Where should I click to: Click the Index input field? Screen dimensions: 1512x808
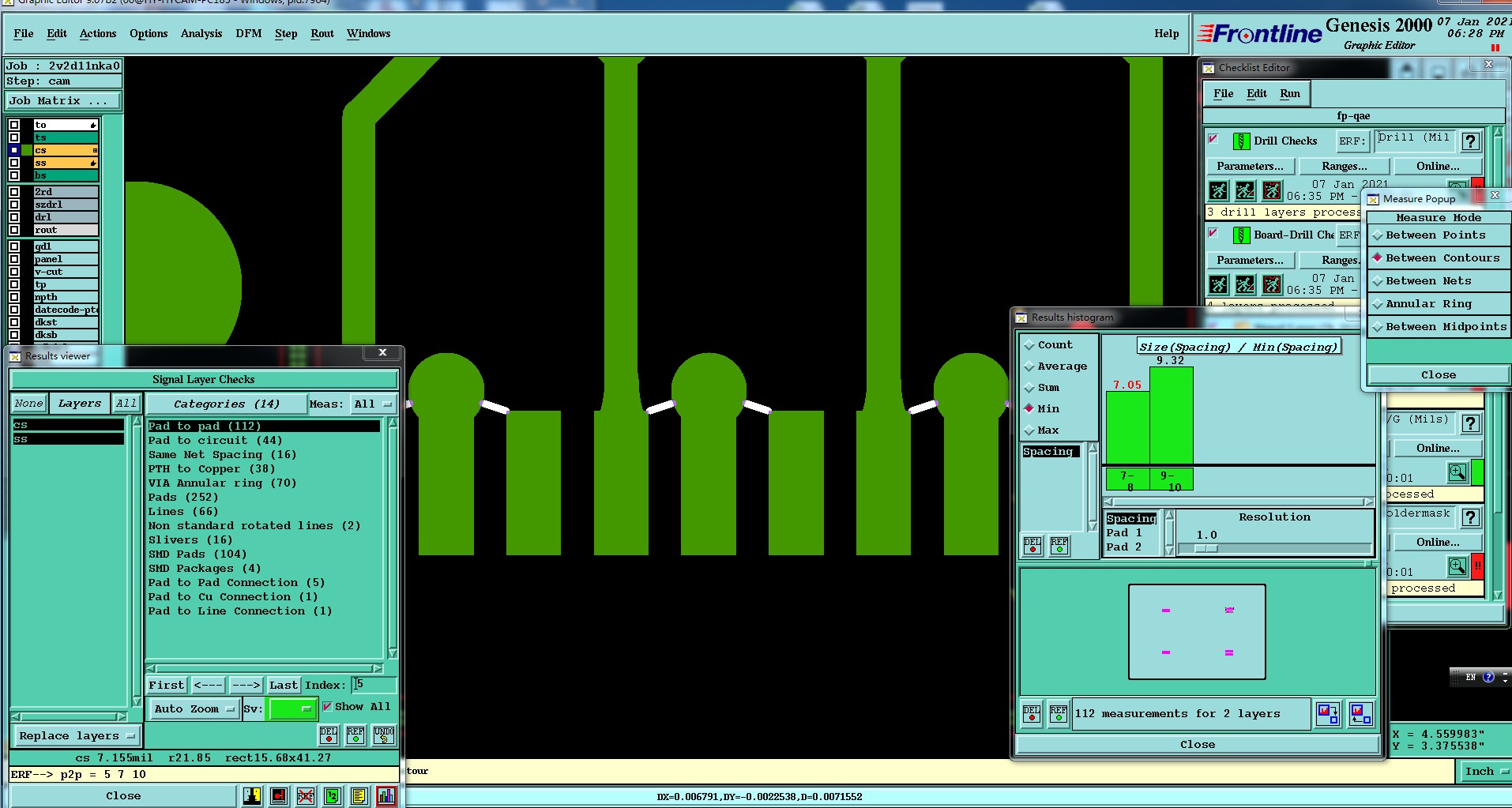(x=374, y=685)
